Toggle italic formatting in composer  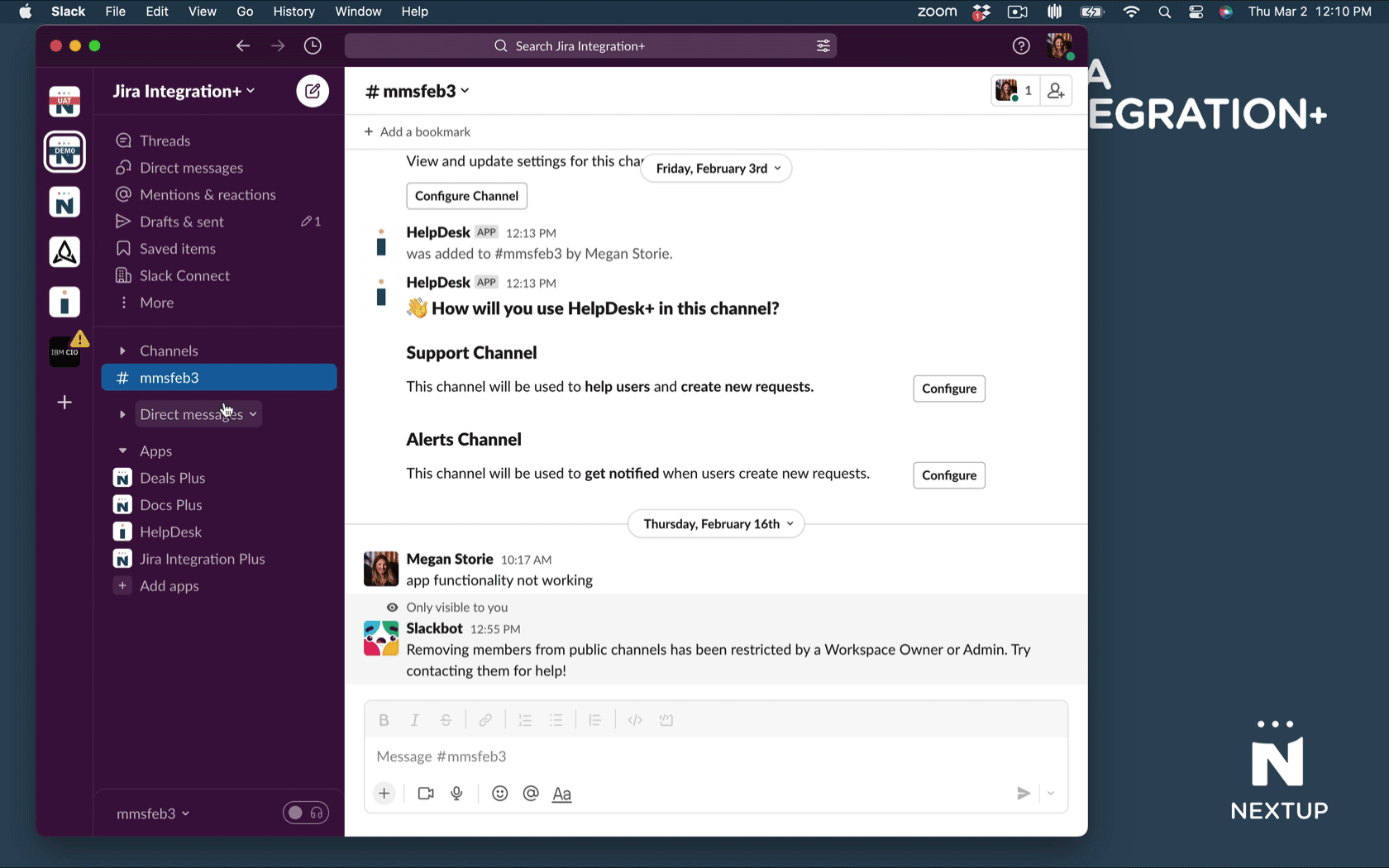pos(415,720)
